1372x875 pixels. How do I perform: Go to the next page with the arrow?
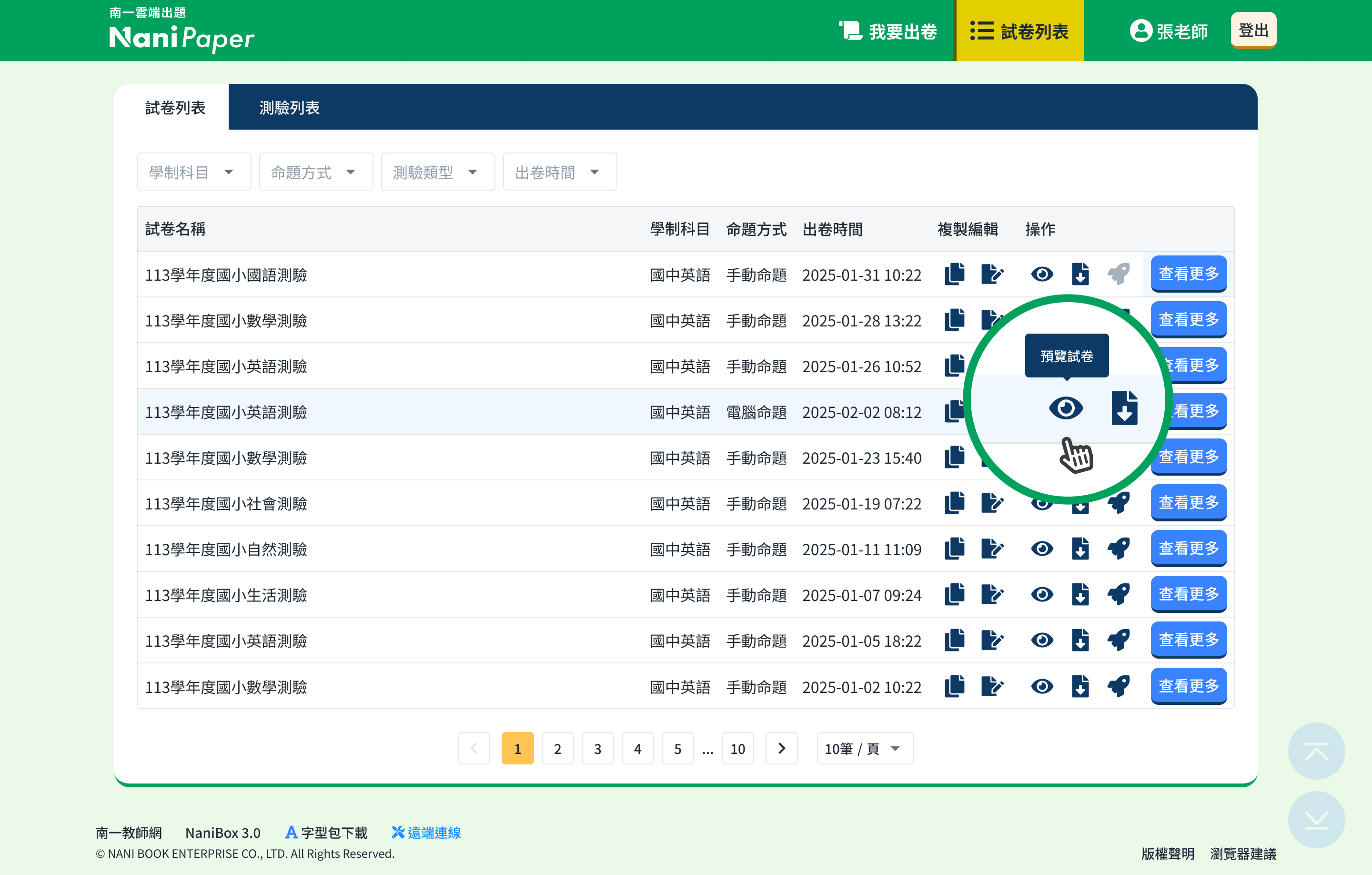(x=781, y=748)
